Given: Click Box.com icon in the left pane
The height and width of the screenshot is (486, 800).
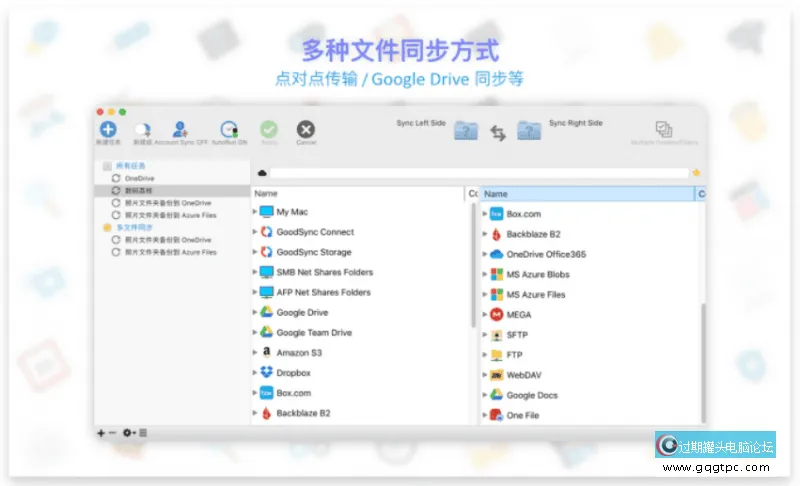Looking at the screenshot, I should pyautogui.click(x=266, y=393).
